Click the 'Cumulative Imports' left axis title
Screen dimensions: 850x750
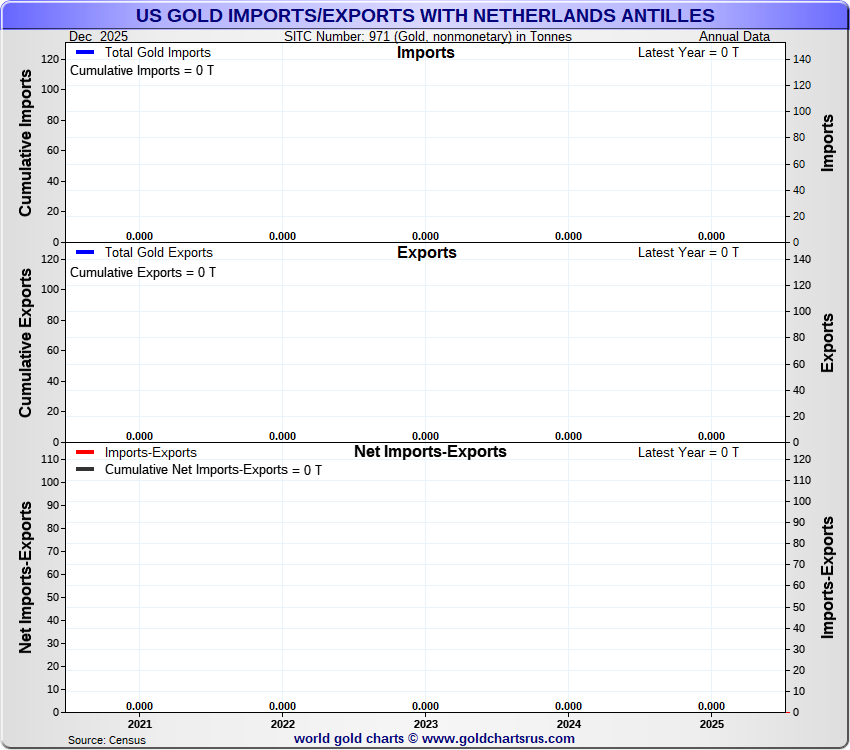coord(25,143)
